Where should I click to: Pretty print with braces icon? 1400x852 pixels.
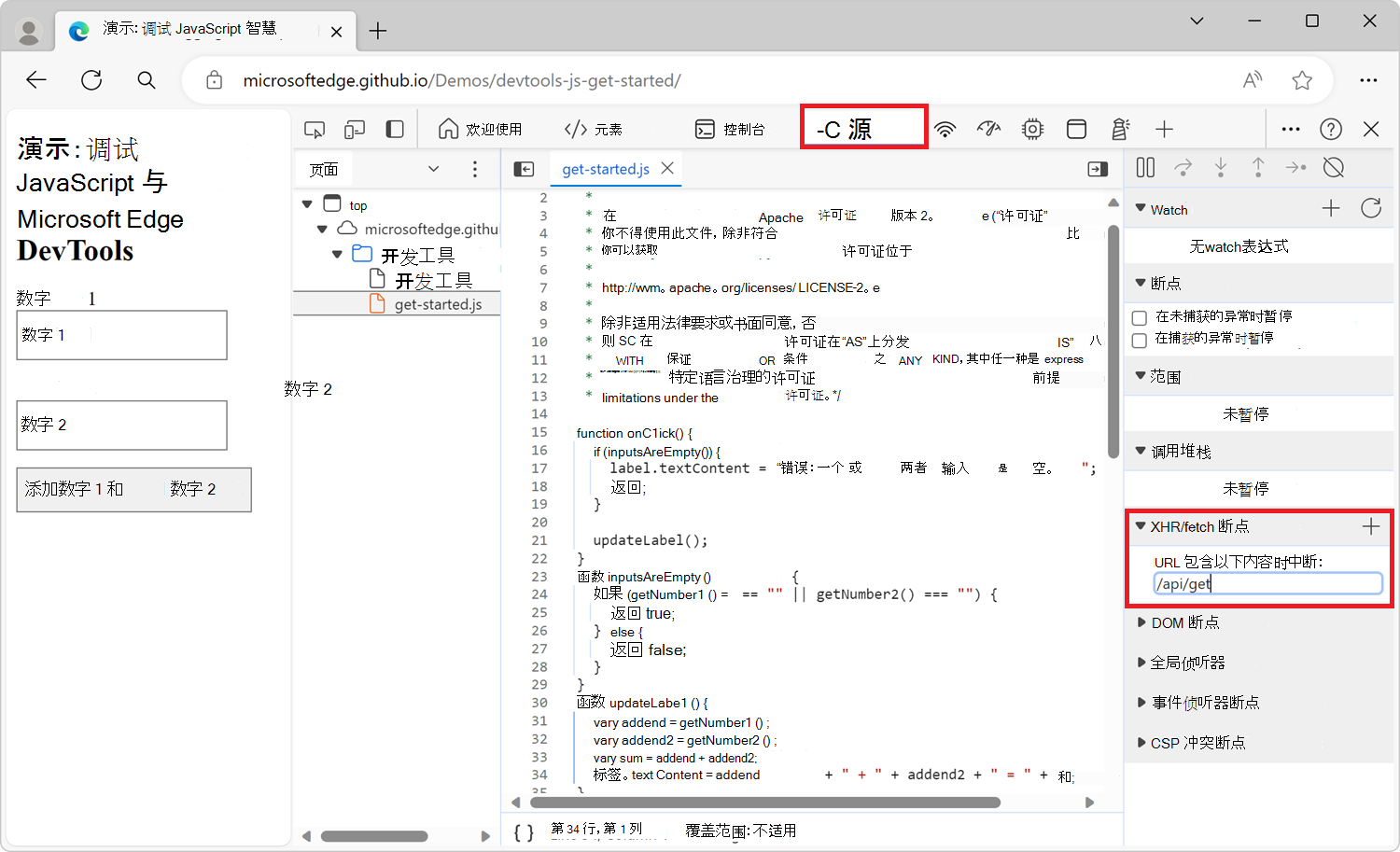click(x=525, y=831)
